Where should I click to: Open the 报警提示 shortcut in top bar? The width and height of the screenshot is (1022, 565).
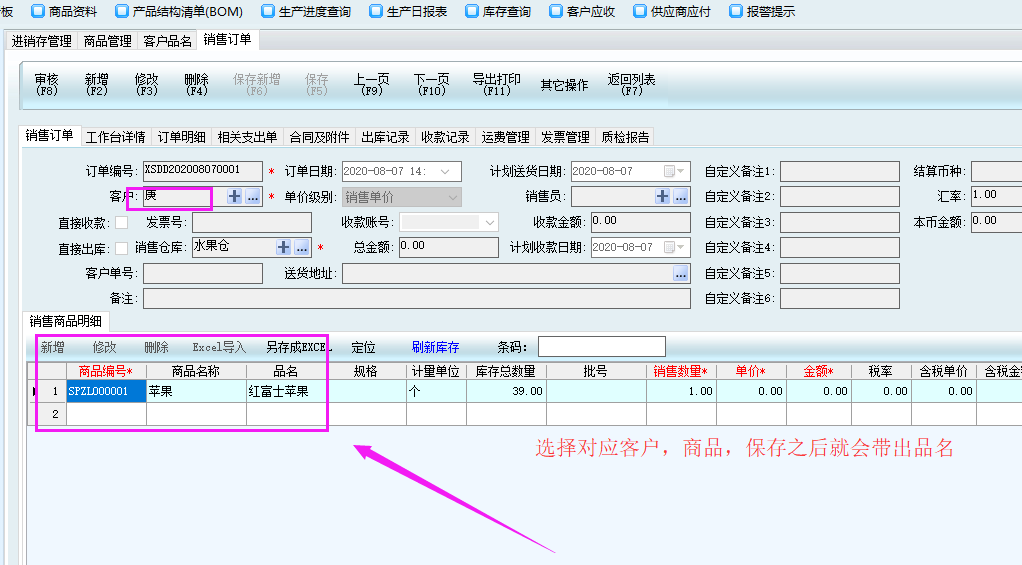pos(762,12)
